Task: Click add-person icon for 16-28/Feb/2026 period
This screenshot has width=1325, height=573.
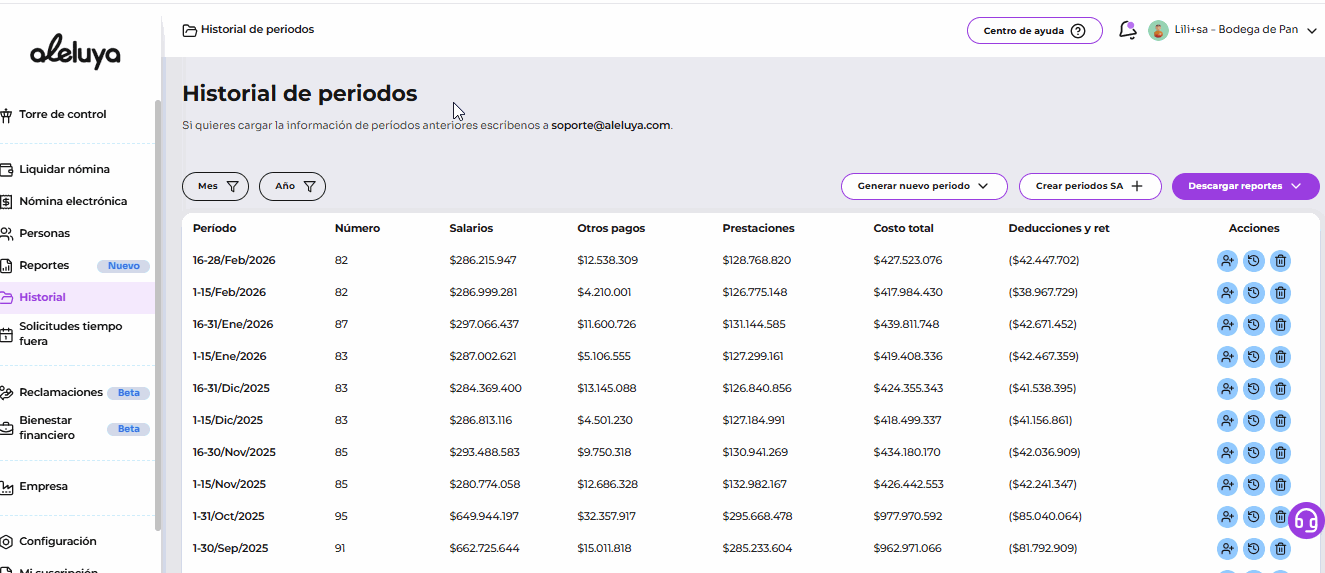Action: click(1227, 261)
